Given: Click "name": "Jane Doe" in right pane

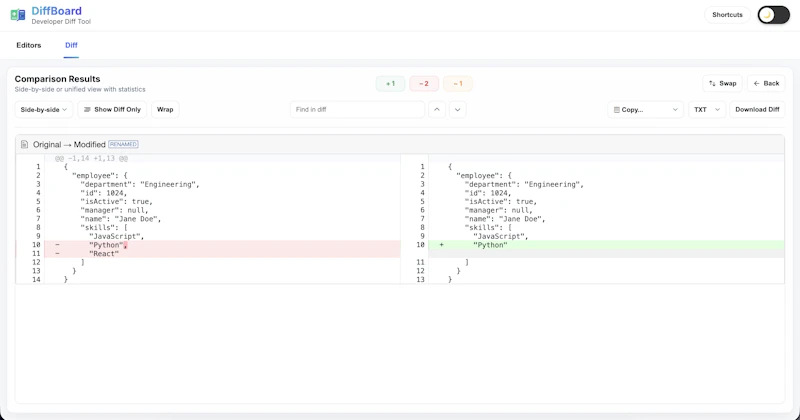Looking at the screenshot, I should 505,219.
